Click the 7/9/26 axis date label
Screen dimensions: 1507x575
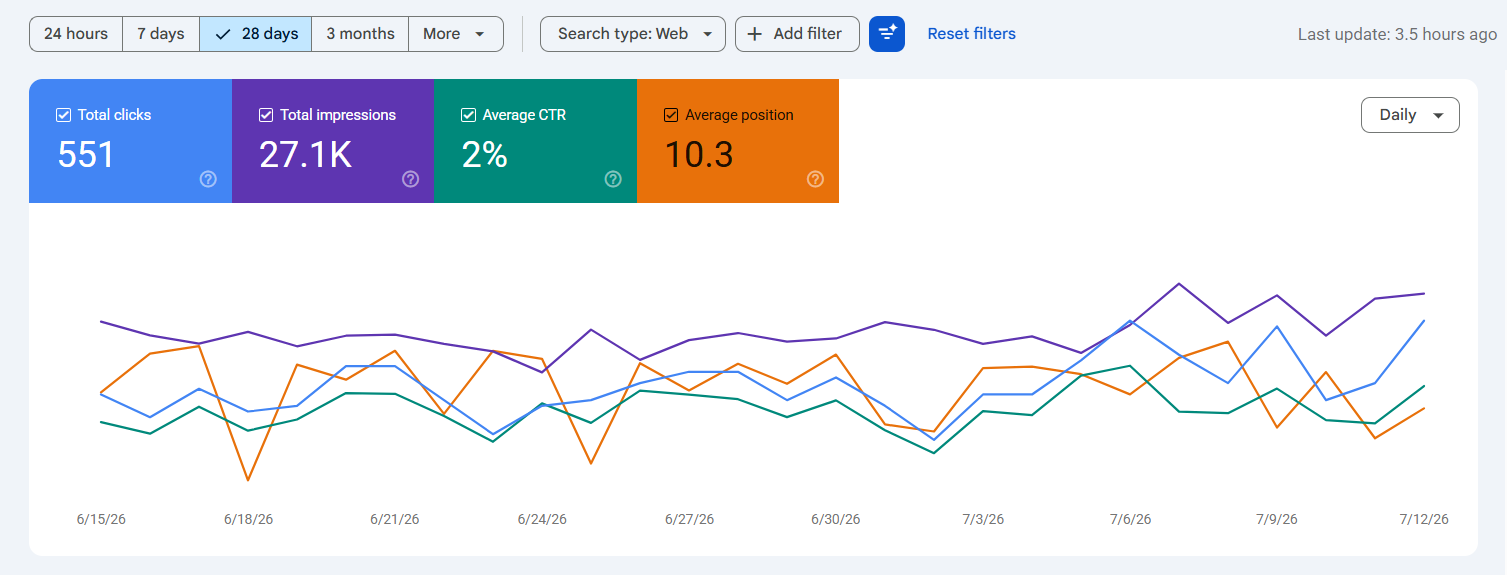click(1277, 520)
